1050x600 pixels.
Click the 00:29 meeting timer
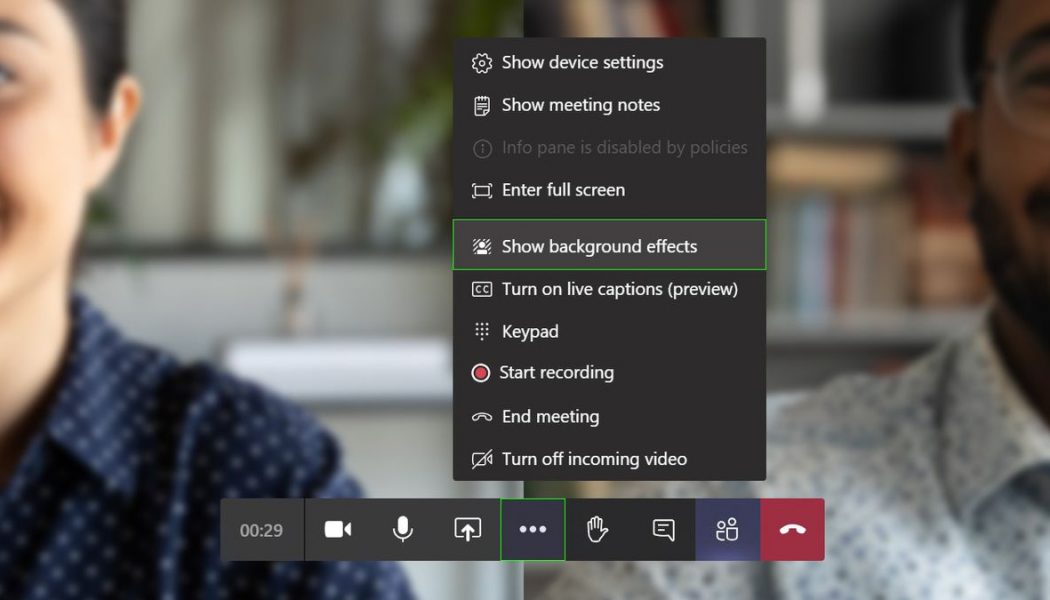coord(260,530)
